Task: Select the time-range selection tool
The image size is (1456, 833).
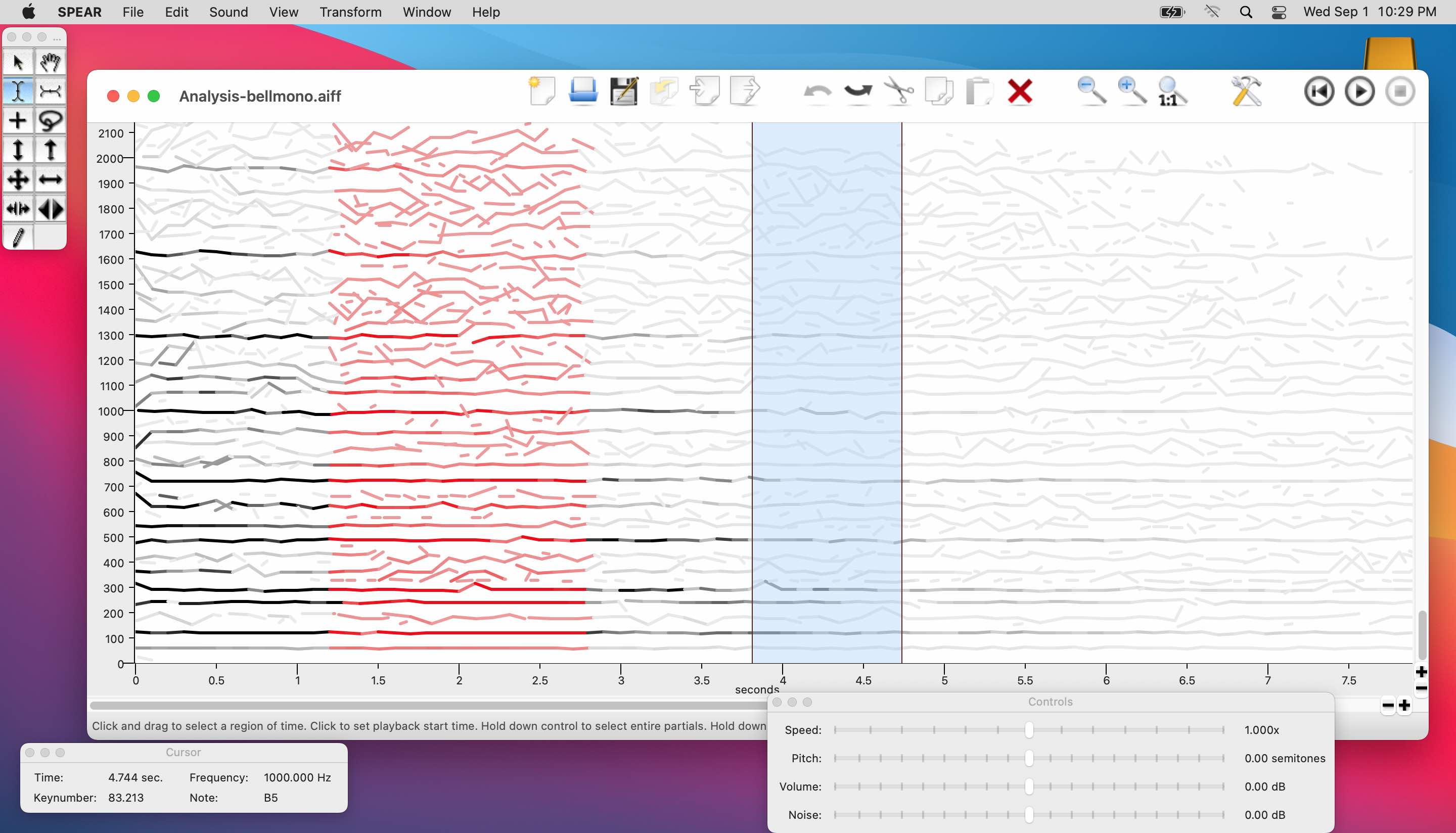Action: click(x=18, y=91)
